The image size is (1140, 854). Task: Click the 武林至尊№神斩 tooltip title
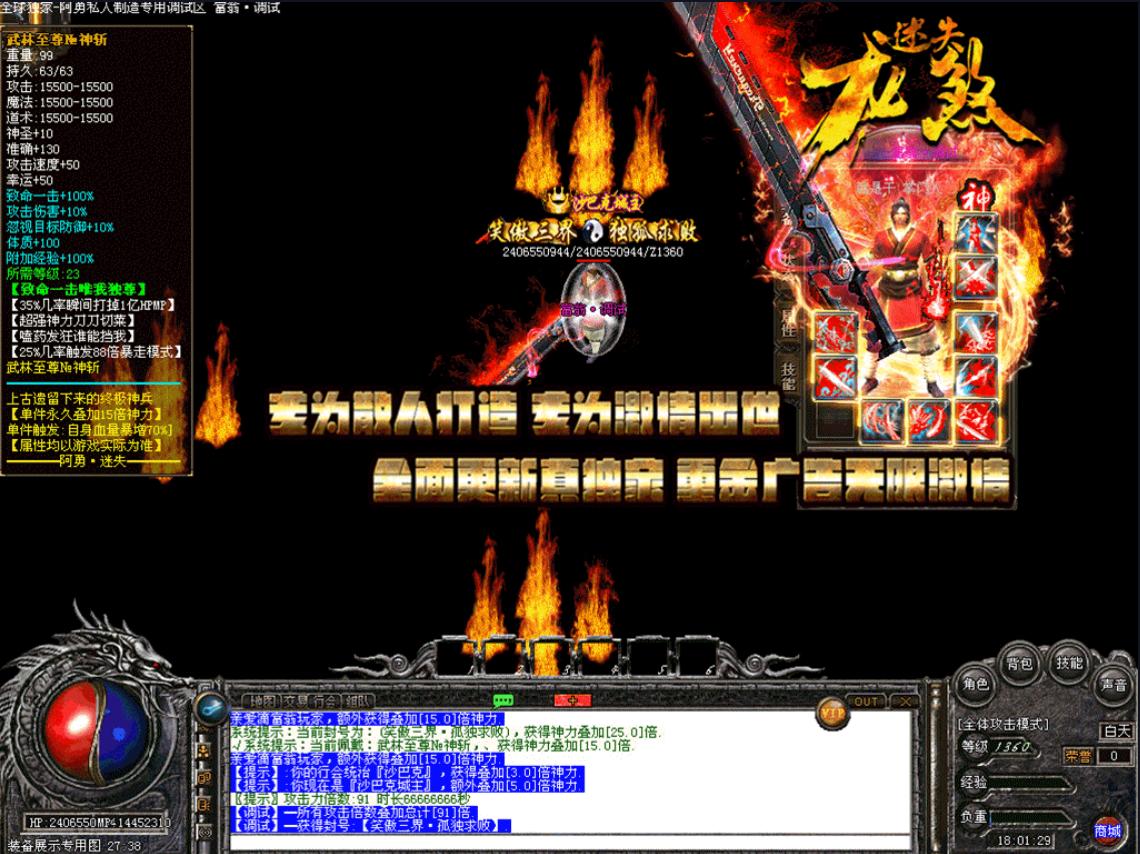coord(57,39)
